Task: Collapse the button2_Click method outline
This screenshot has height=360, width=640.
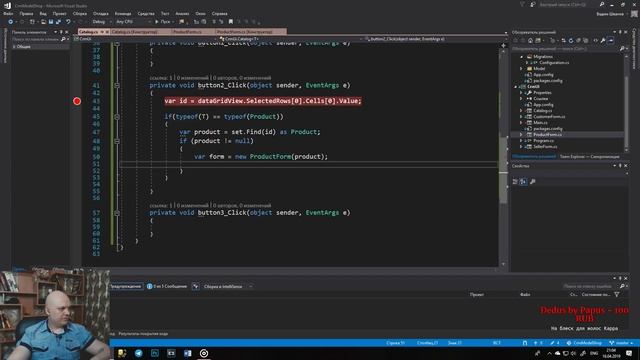Action: (x=117, y=85)
